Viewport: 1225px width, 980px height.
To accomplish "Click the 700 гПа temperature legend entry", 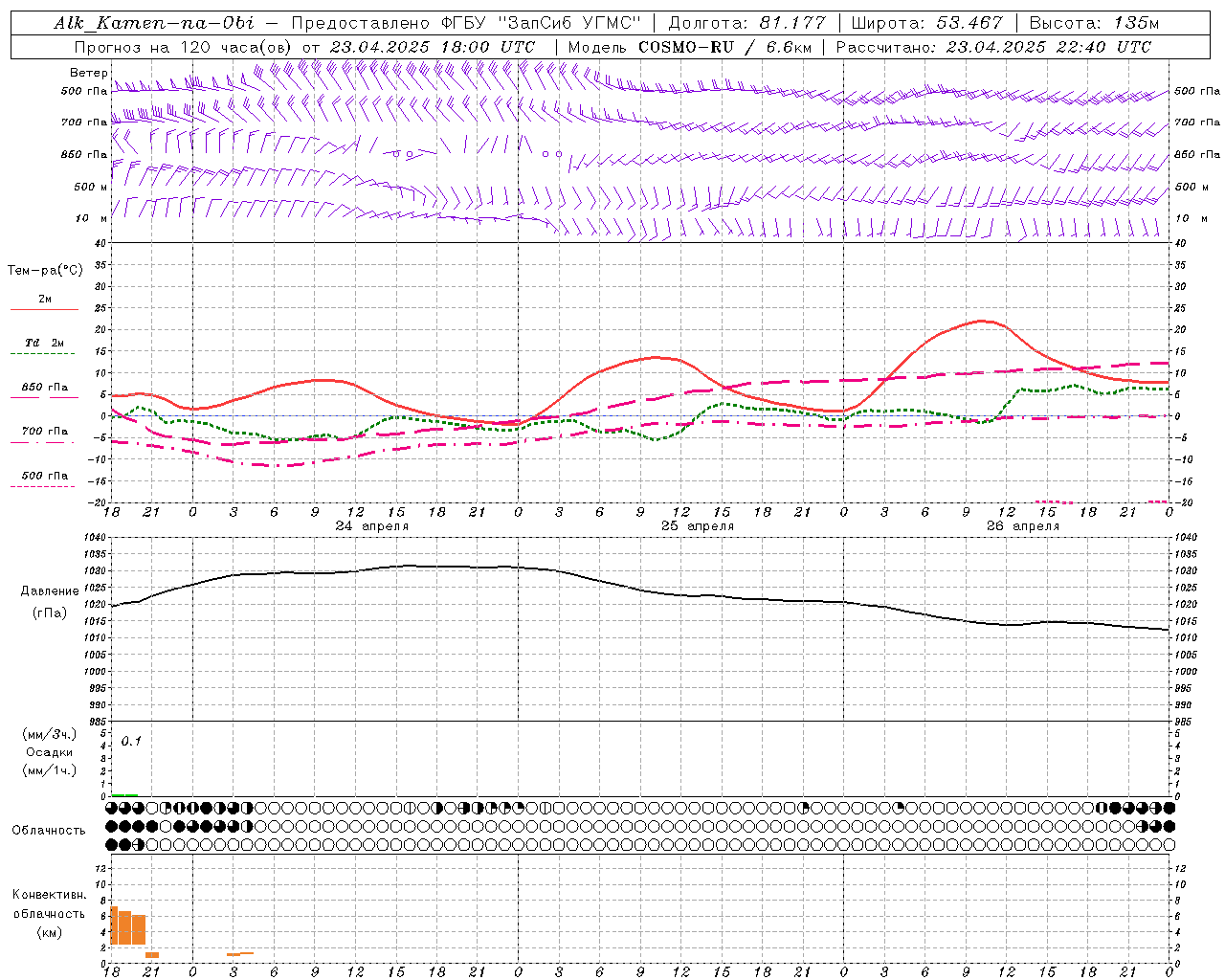I will pyautogui.click(x=45, y=432).
